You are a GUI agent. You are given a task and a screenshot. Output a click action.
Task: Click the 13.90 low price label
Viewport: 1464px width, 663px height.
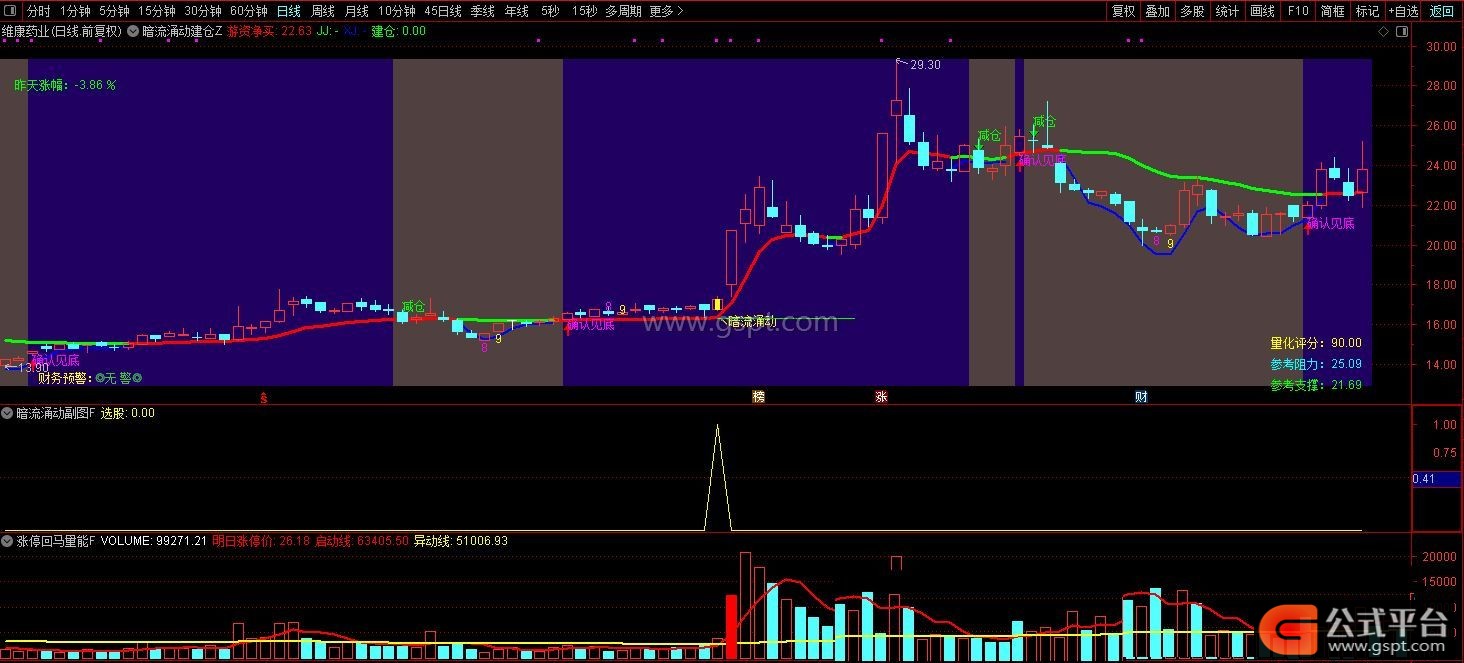pyautogui.click(x=34, y=368)
